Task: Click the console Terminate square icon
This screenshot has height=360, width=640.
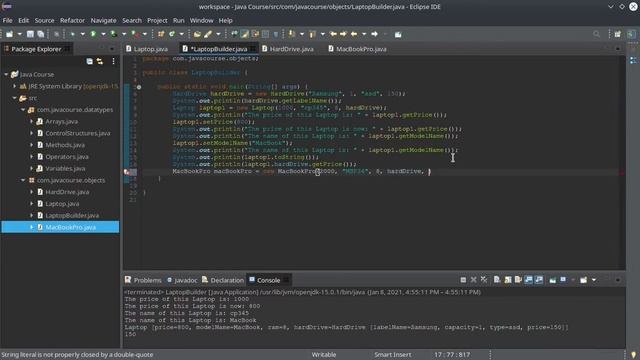Action: point(463,280)
